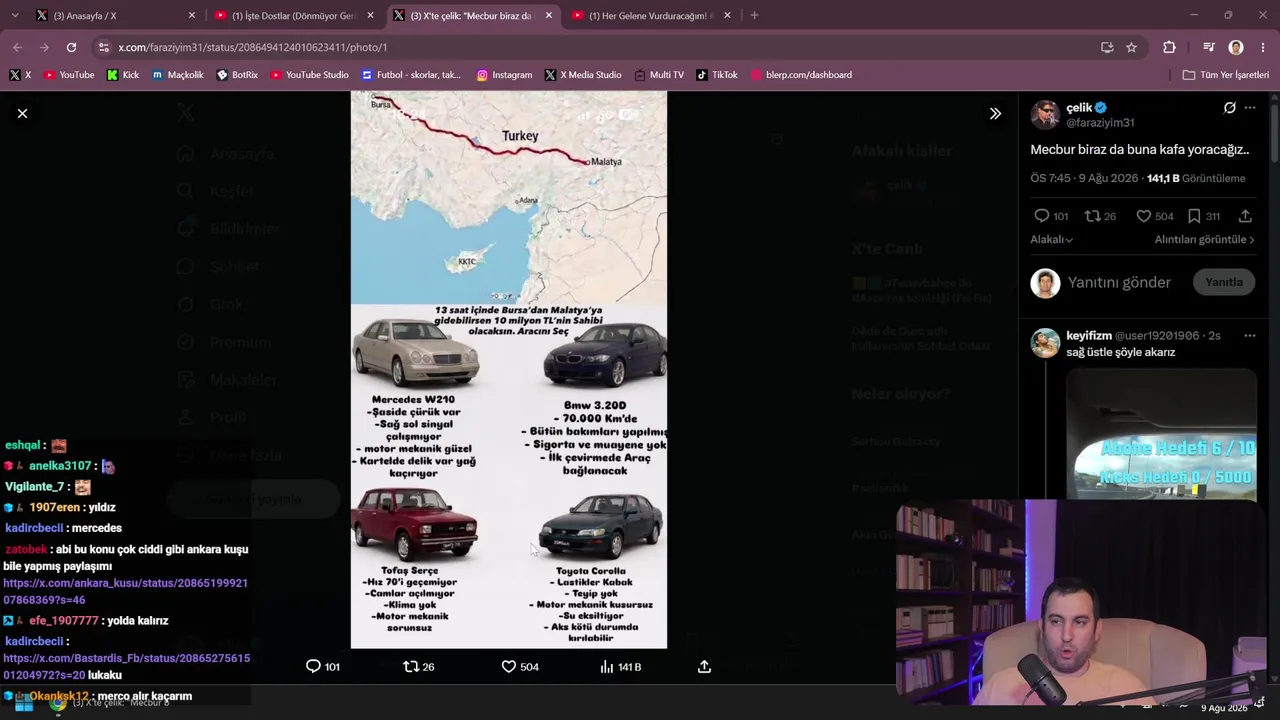Open more options on keyifizm's reply

pyautogui.click(x=1249, y=336)
